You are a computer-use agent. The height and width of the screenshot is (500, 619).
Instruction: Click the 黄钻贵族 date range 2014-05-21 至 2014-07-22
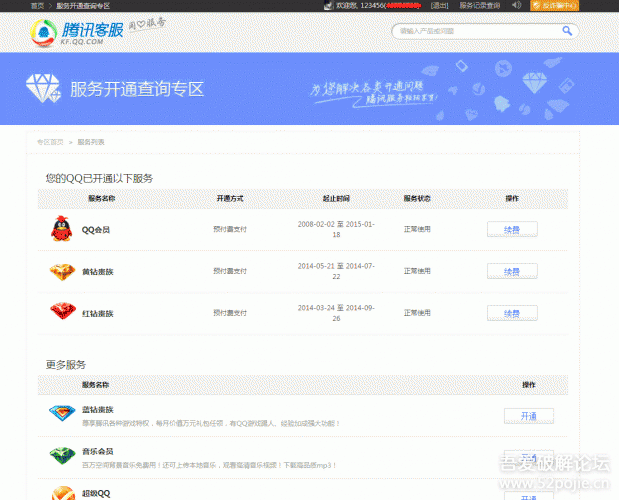(x=336, y=271)
